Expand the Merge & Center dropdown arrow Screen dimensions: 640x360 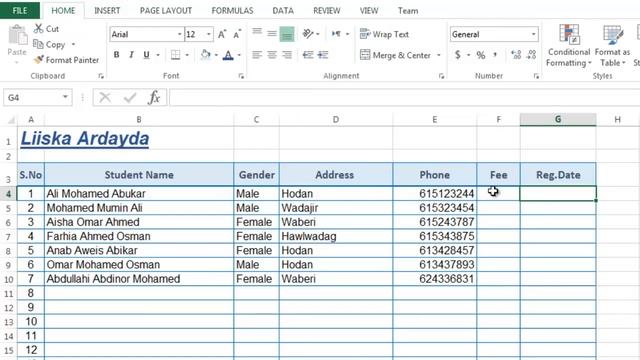(439, 55)
